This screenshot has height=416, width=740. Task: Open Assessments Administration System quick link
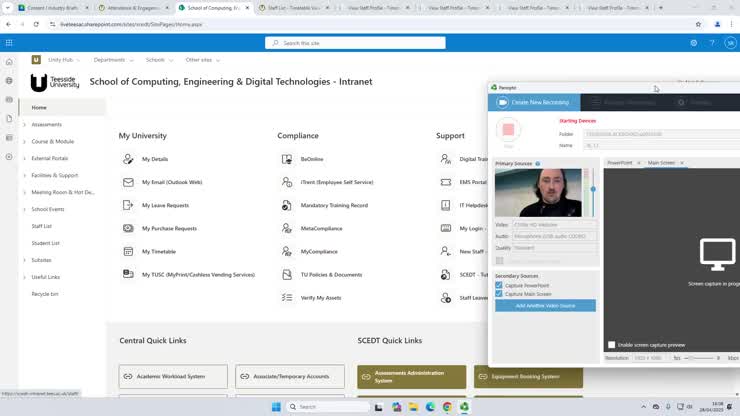[412, 377]
